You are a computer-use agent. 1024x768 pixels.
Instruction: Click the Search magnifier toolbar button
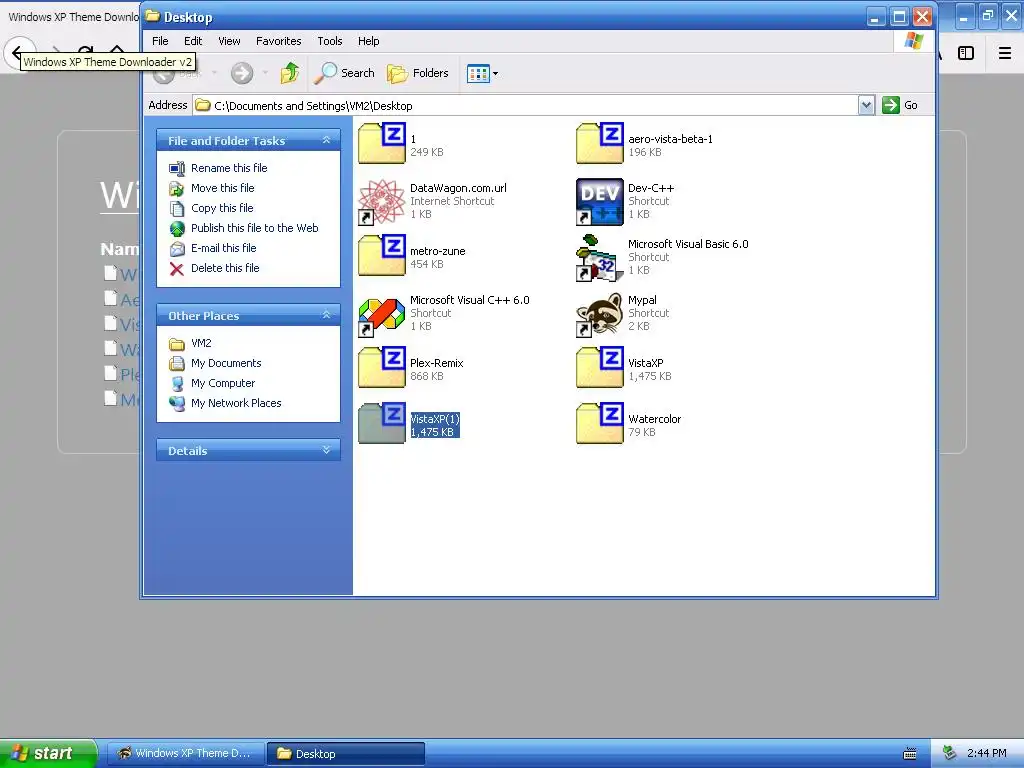pyautogui.click(x=344, y=73)
